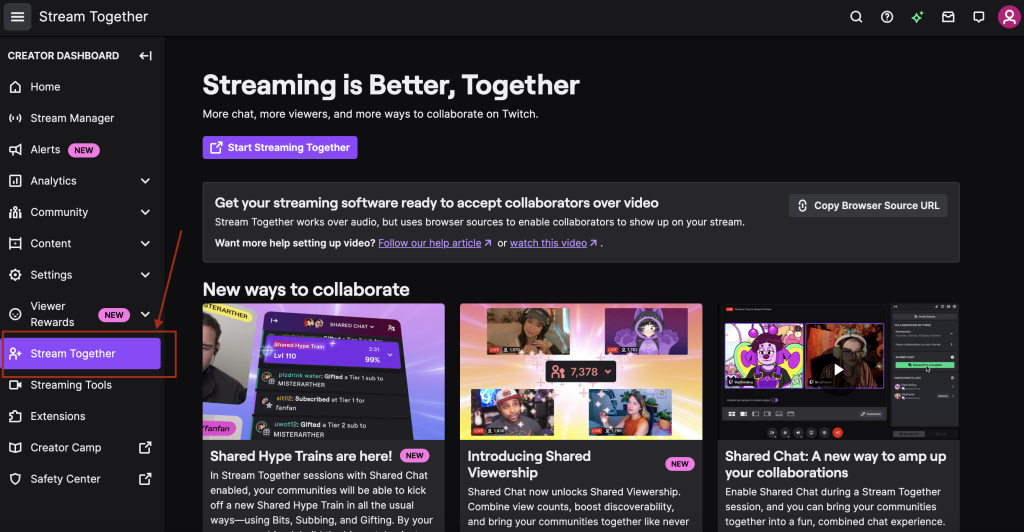Open the help question mark icon
This screenshot has width=1024, height=532.
887,17
